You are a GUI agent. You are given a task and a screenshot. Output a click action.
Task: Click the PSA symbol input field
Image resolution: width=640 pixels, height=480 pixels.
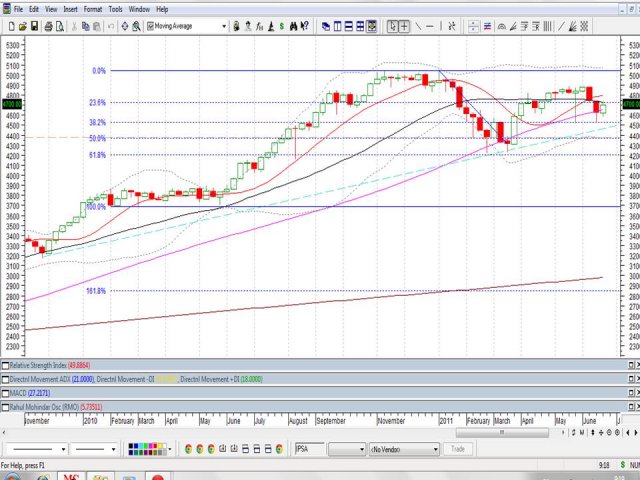309,449
